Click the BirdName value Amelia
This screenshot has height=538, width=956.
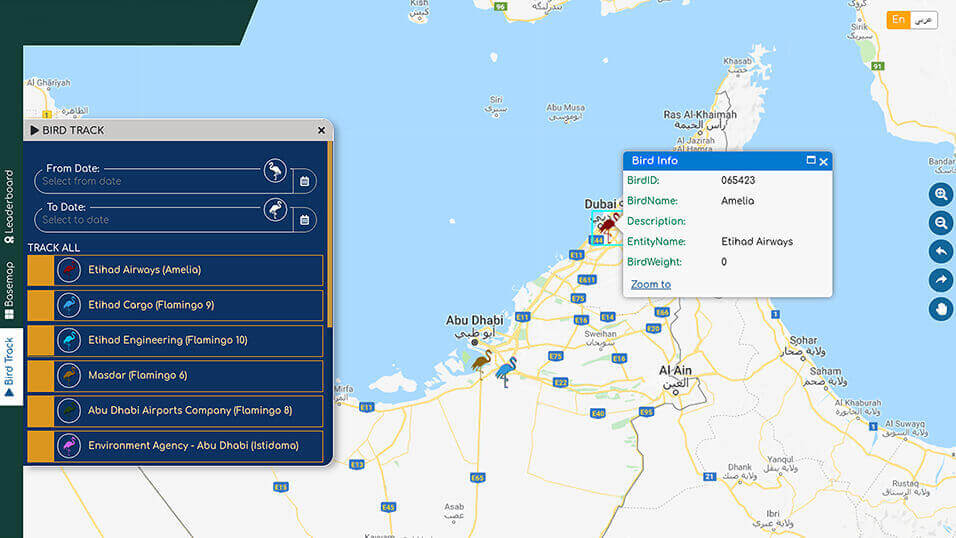[737, 201]
